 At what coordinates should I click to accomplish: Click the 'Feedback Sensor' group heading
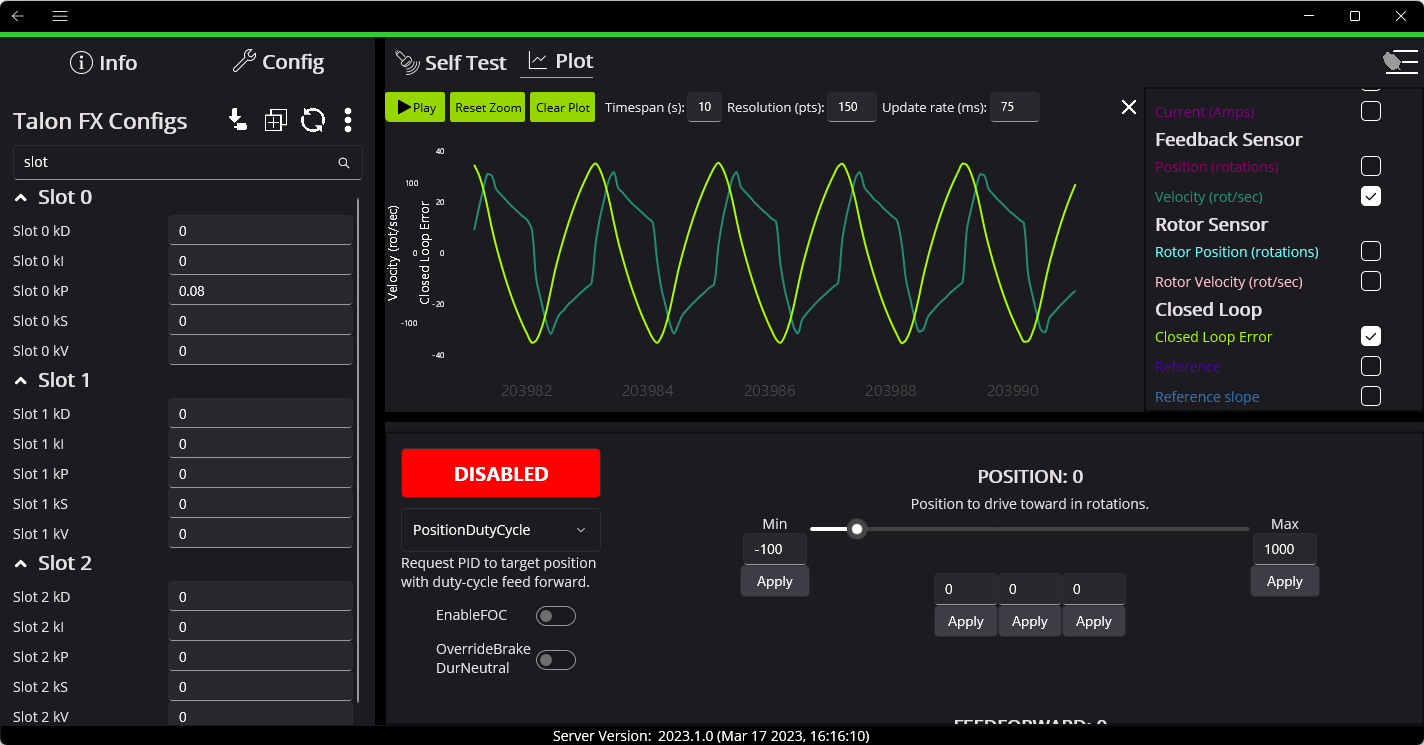tap(1228, 139)
